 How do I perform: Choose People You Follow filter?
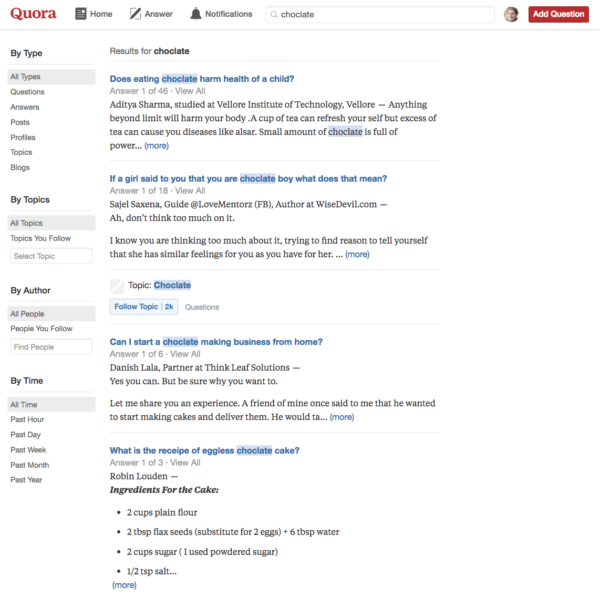(x=41, y=328)
